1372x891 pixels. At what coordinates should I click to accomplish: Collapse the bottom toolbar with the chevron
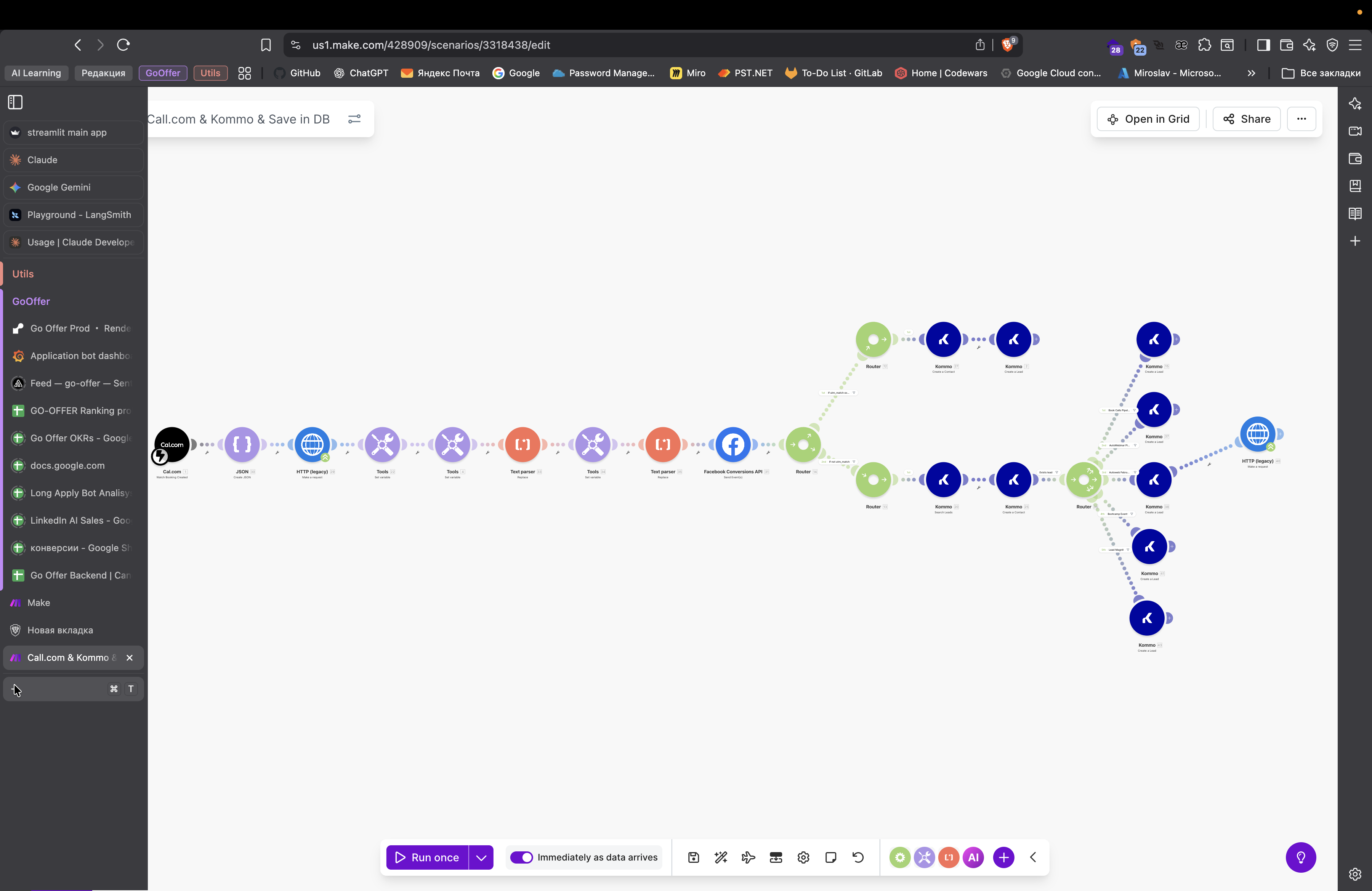[1033, 857]
